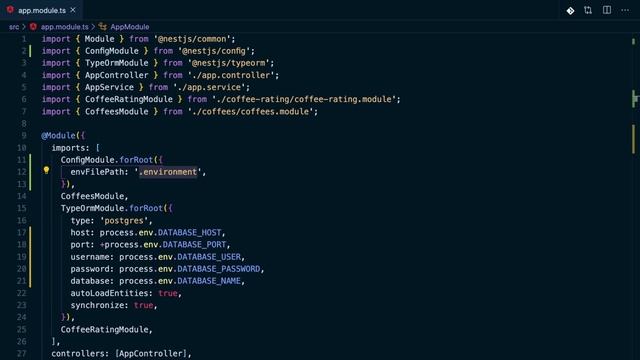
Task: Click on ConfigModule.forRoot call
Action: pos(107,160)
